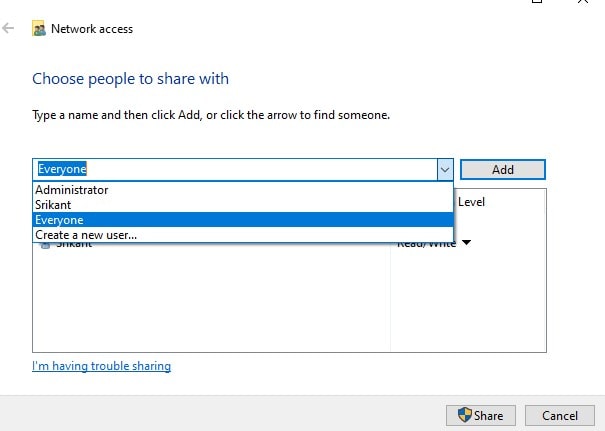Click the Choose people to share with heading

(130, 79)
